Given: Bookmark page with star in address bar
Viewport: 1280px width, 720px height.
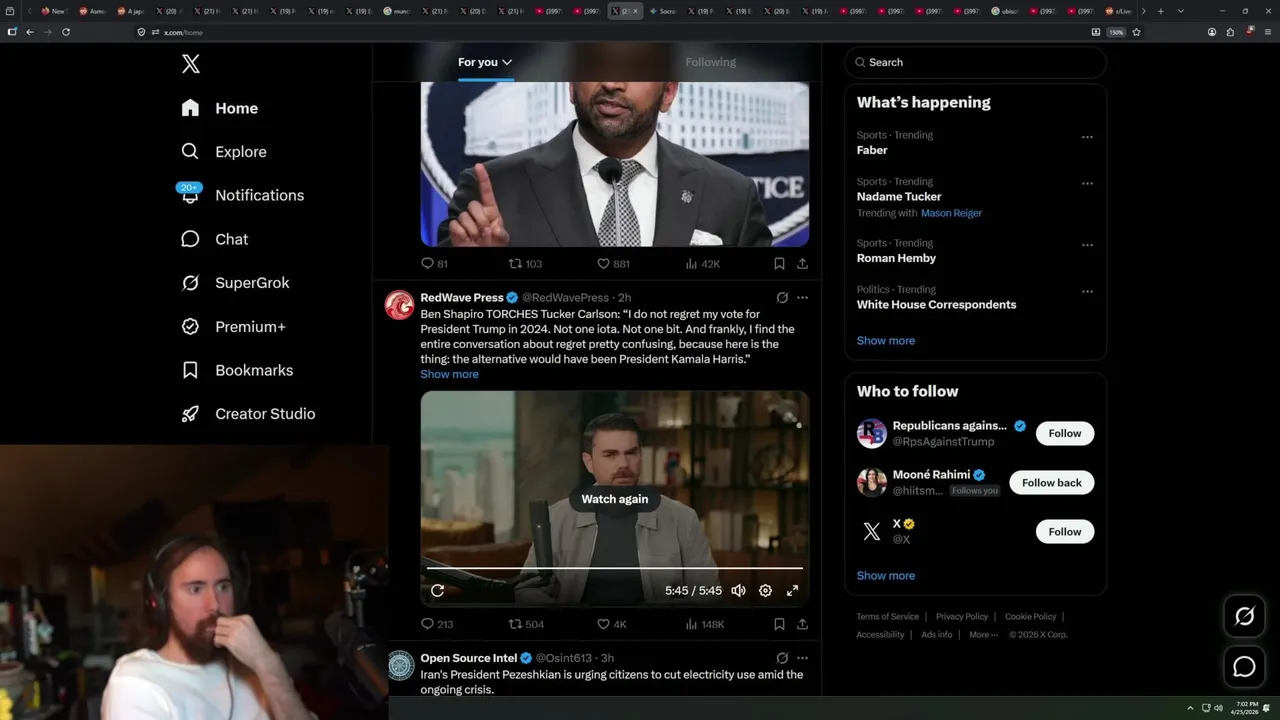Looking at the screenshot, I should [x=1136, y=32].
